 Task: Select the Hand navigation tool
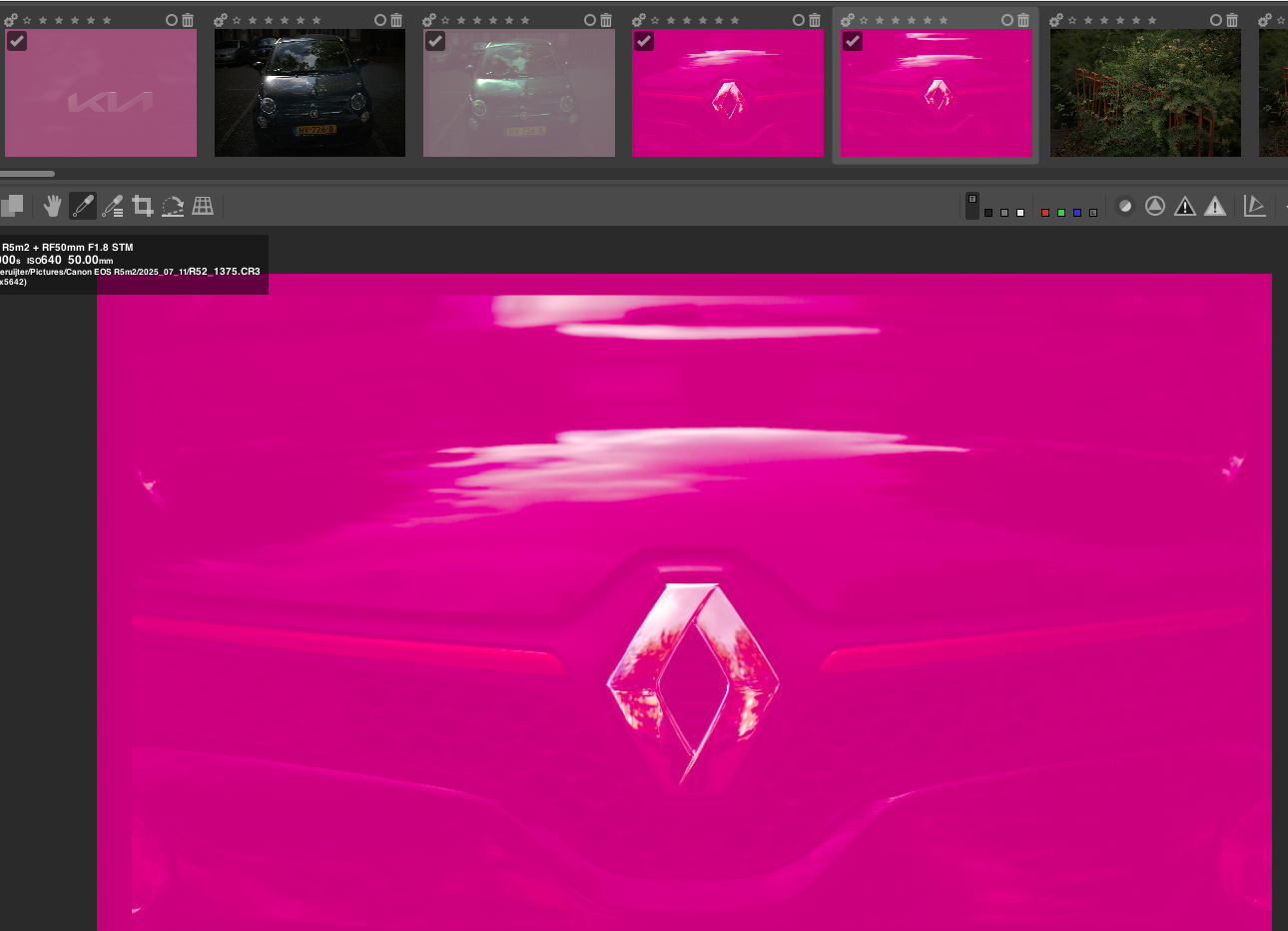tap(53, 206)
